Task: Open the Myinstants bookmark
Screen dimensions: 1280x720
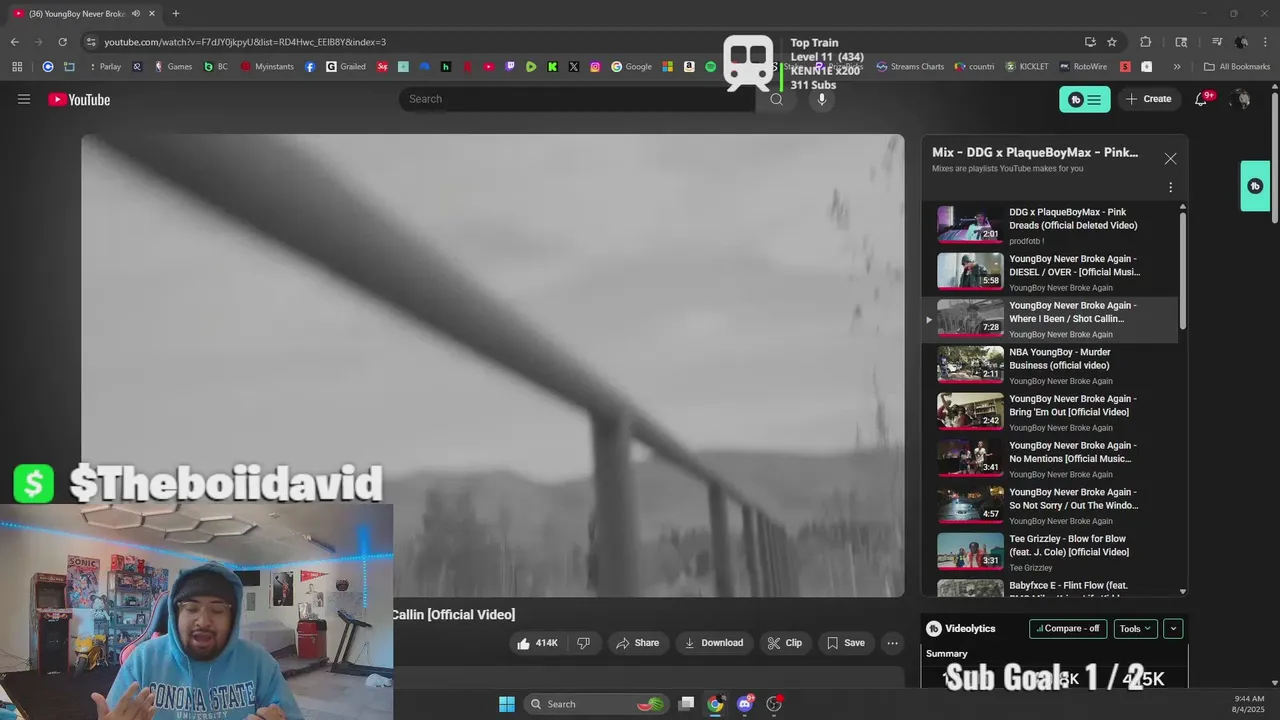Action: tap(267, 67)
